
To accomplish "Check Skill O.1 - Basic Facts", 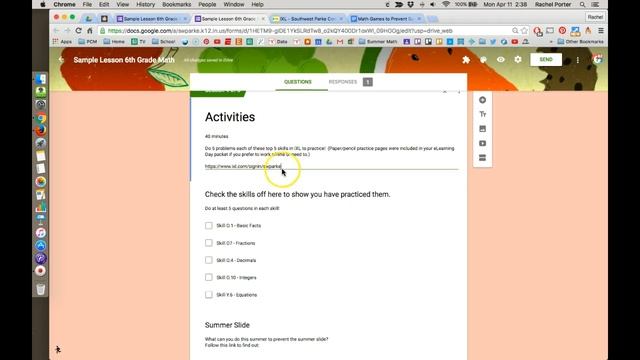I will pos(209,225).
